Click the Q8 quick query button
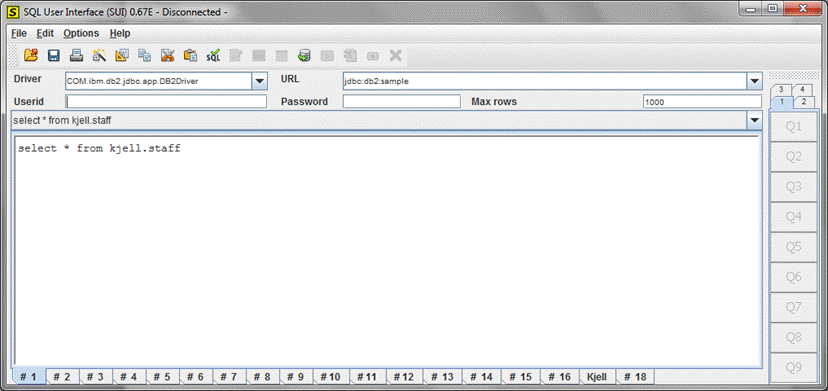 [x=794, y=337]
